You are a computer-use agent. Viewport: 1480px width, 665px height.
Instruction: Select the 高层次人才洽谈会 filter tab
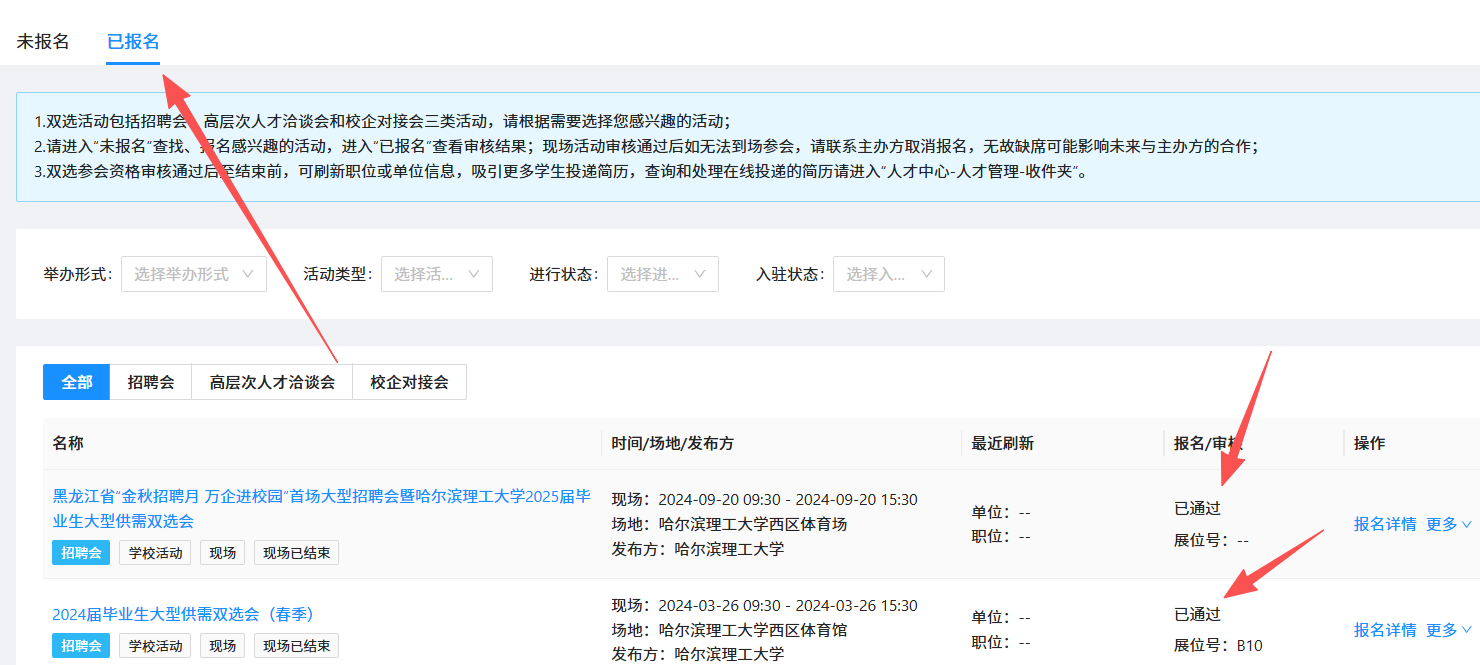coord(272,382)
